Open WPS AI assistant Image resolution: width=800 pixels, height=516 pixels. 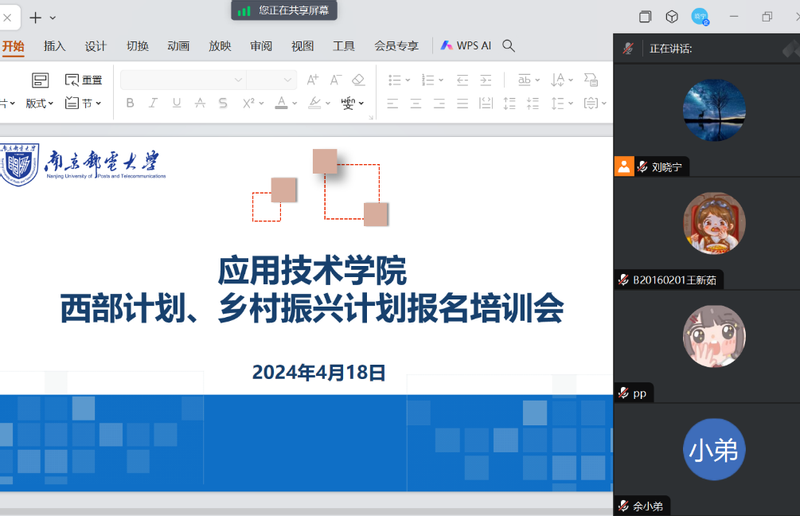(x=466, y=46)
